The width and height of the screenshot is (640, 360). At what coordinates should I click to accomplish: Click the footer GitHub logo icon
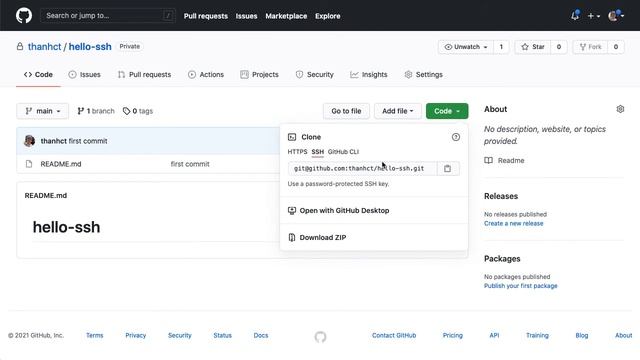pos(320,337)
